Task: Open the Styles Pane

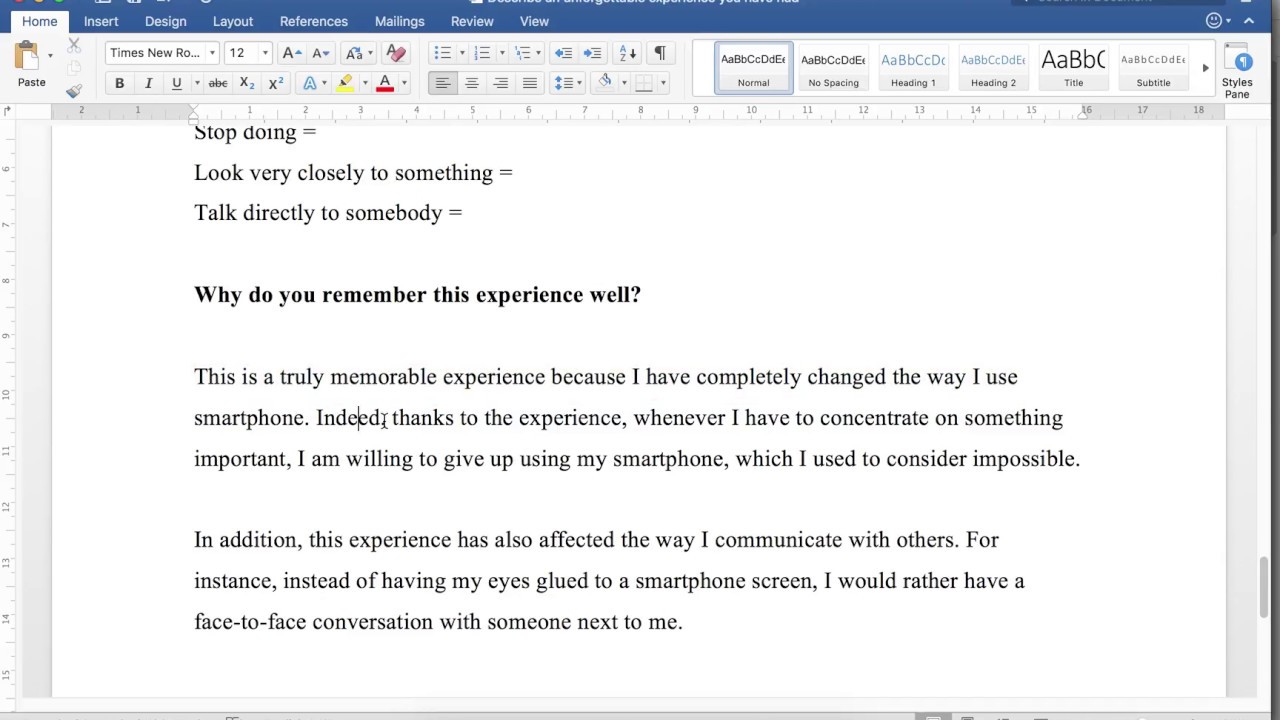Action: (x=1237, y=70)
